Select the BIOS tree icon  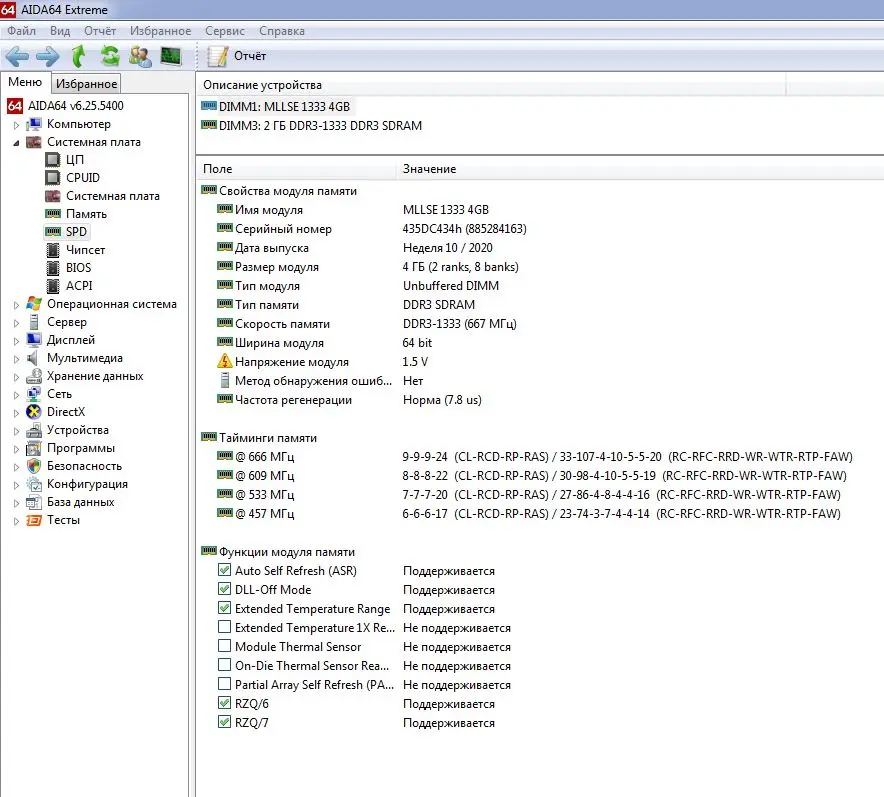pyautogui.click(x=52, y=268)
